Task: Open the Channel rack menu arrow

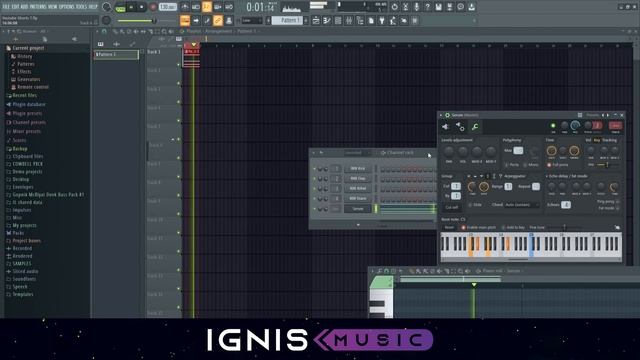Action: pos(313,153)
